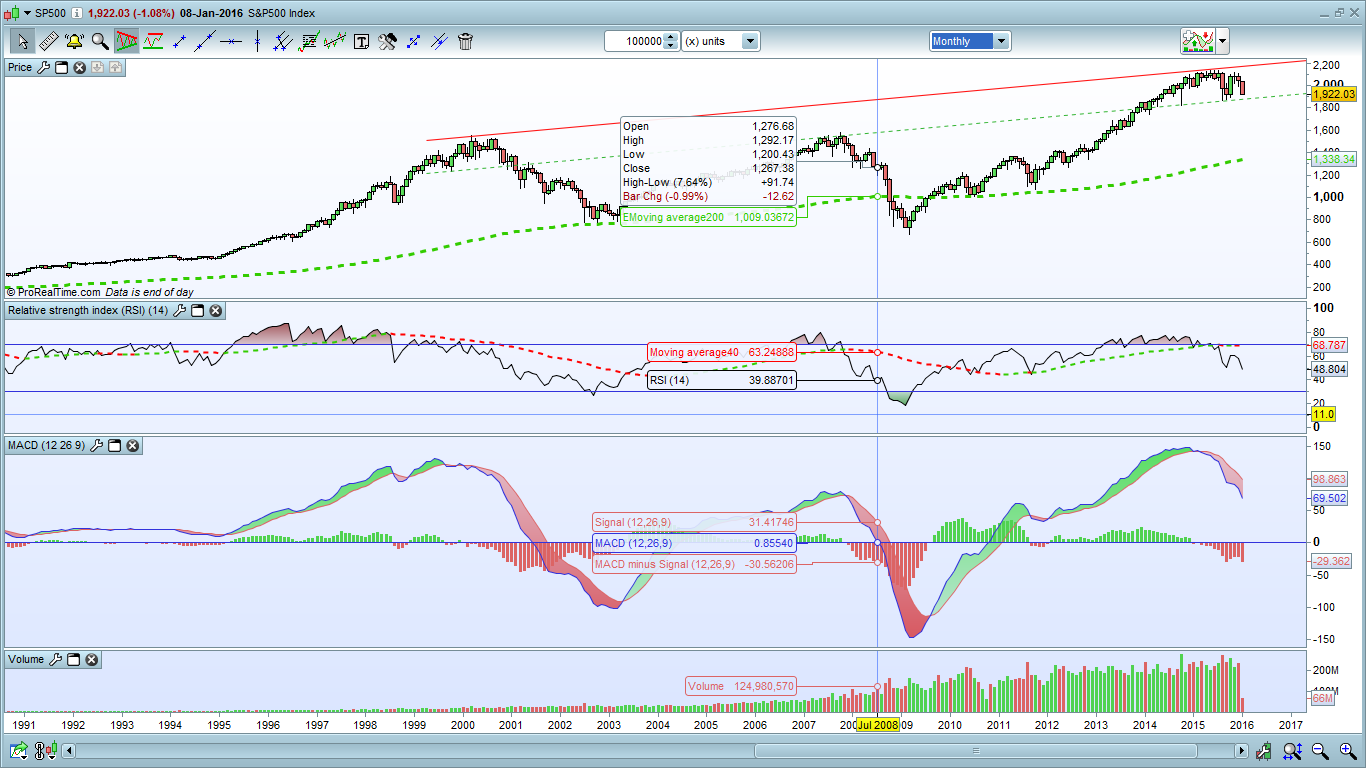This screenshot has height=768, width=1366.
Task: Add a text annotation with the T tool
Action: [x=362, y=41]
